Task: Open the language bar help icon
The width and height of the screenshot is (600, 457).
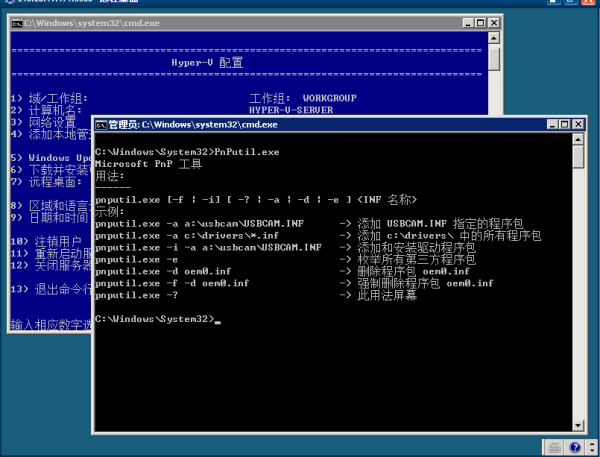Action: click(574, 446)
